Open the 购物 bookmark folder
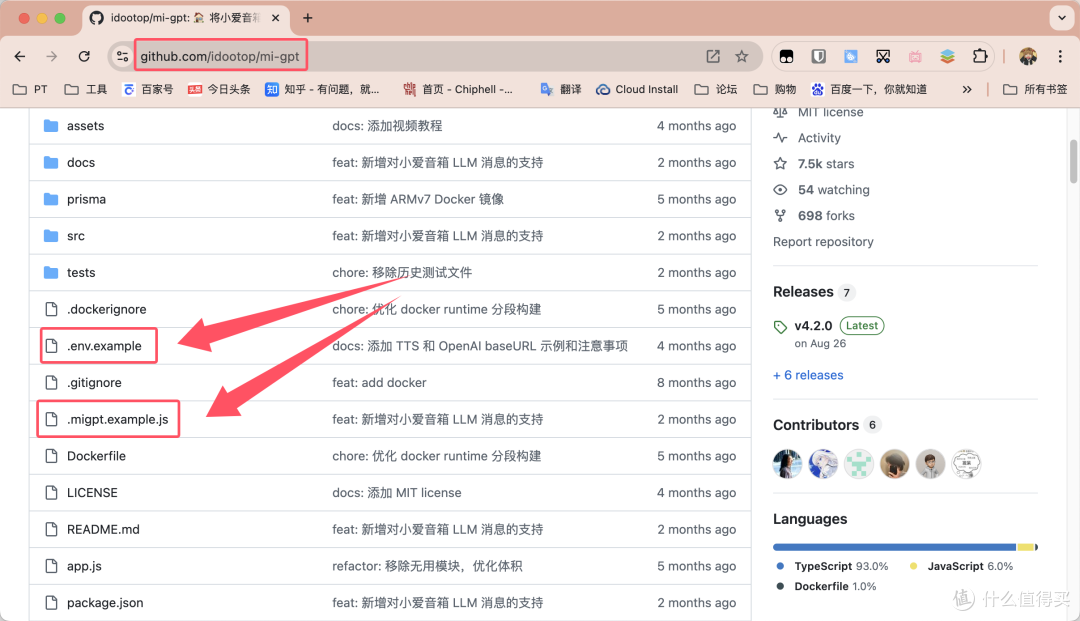 pyautogui.click(x=775, y=90)
